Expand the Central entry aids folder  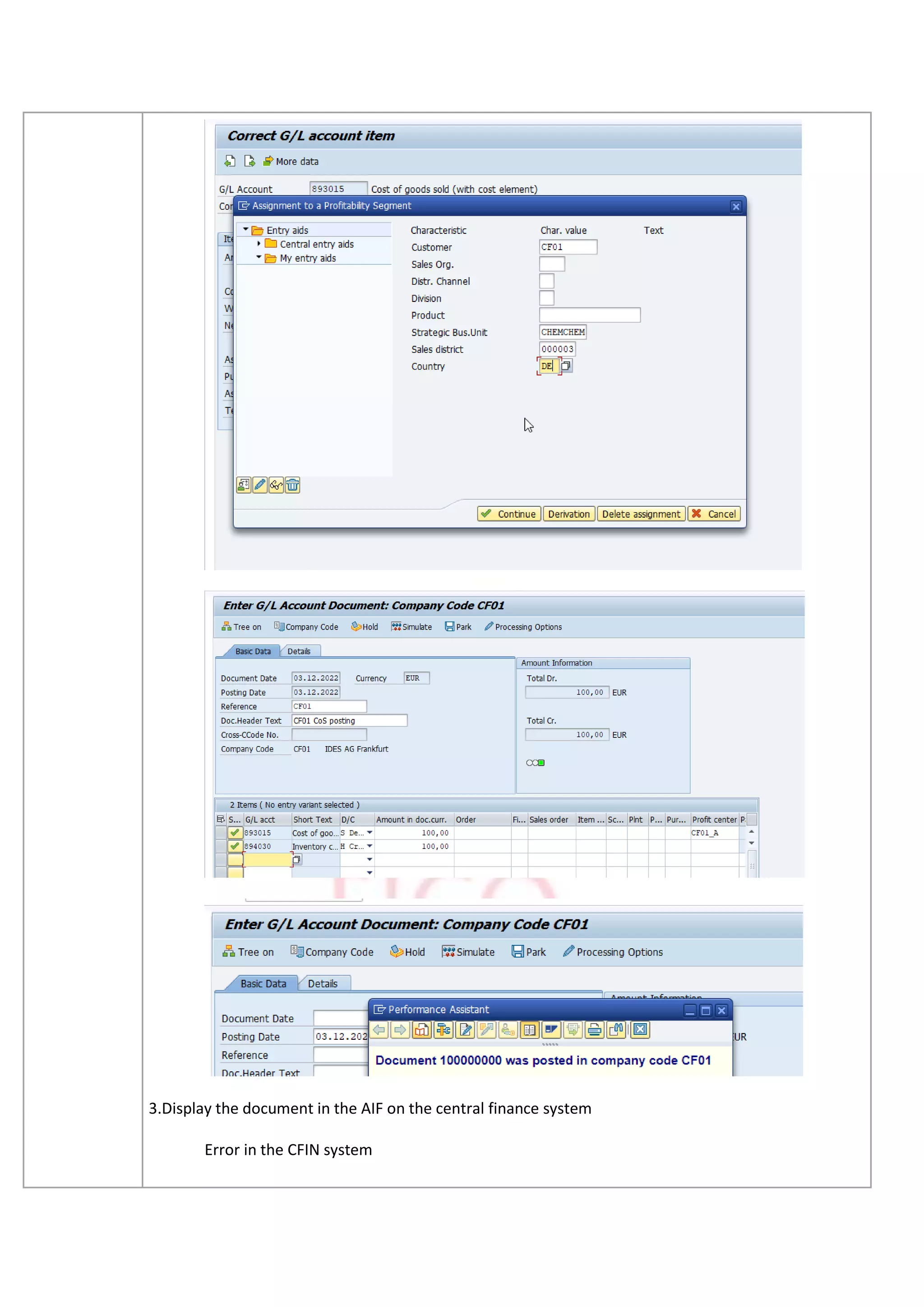(x=259, y=244)
